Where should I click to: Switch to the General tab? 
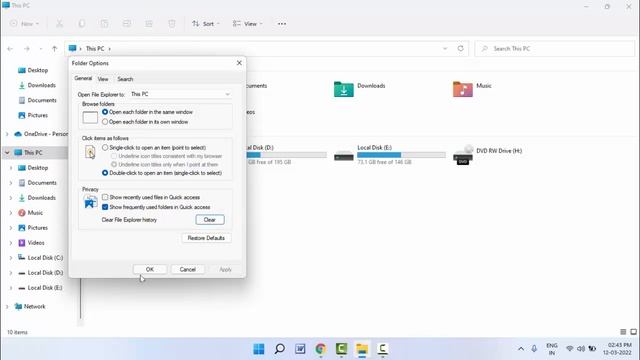(83, 78)
